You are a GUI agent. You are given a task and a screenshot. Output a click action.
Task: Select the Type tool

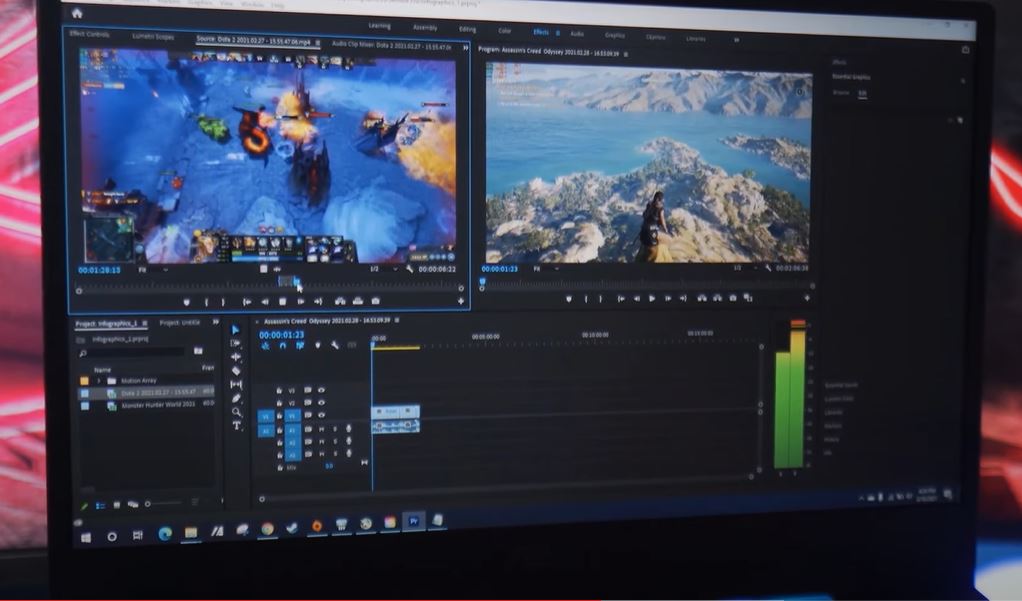point(237,426)
